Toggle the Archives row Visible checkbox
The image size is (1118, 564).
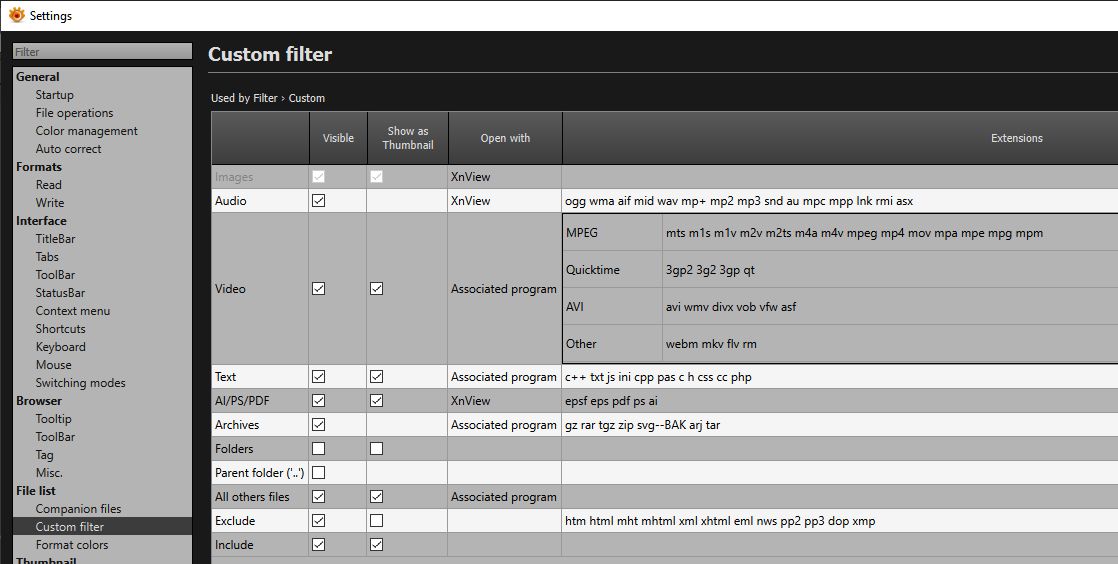coord(319,424)
